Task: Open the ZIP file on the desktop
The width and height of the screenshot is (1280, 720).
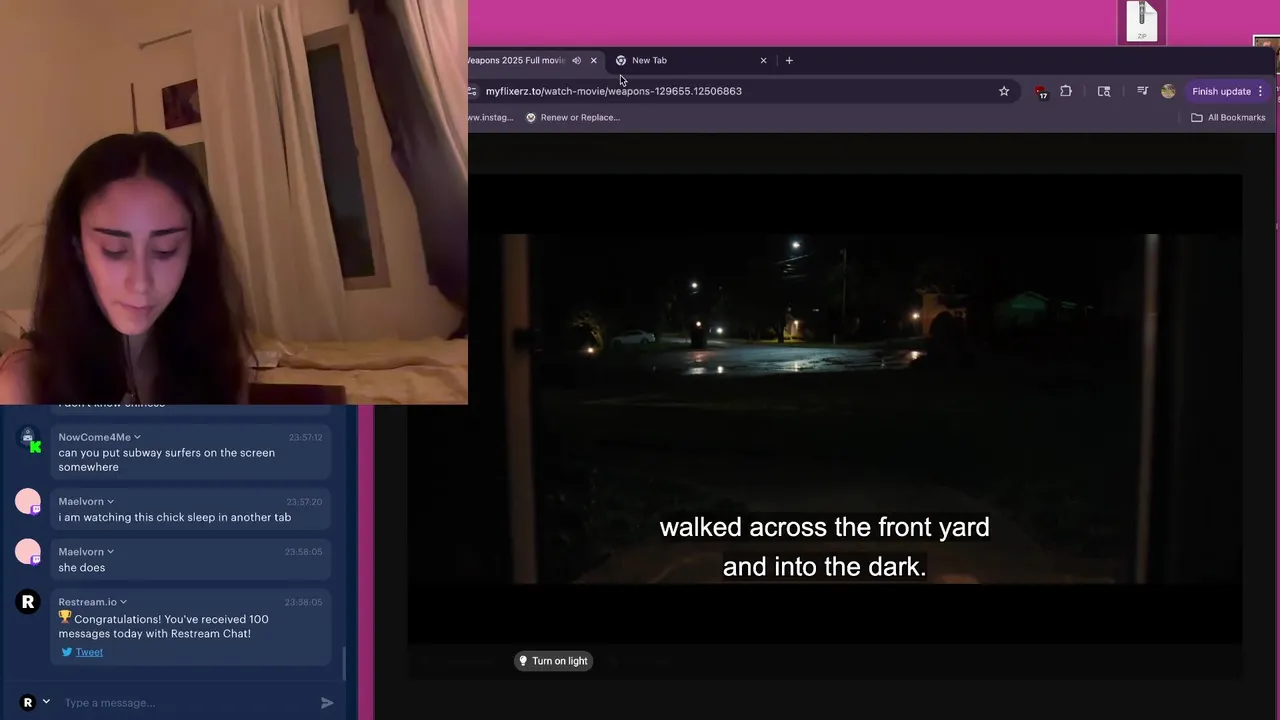Action: coord(1142,22)
